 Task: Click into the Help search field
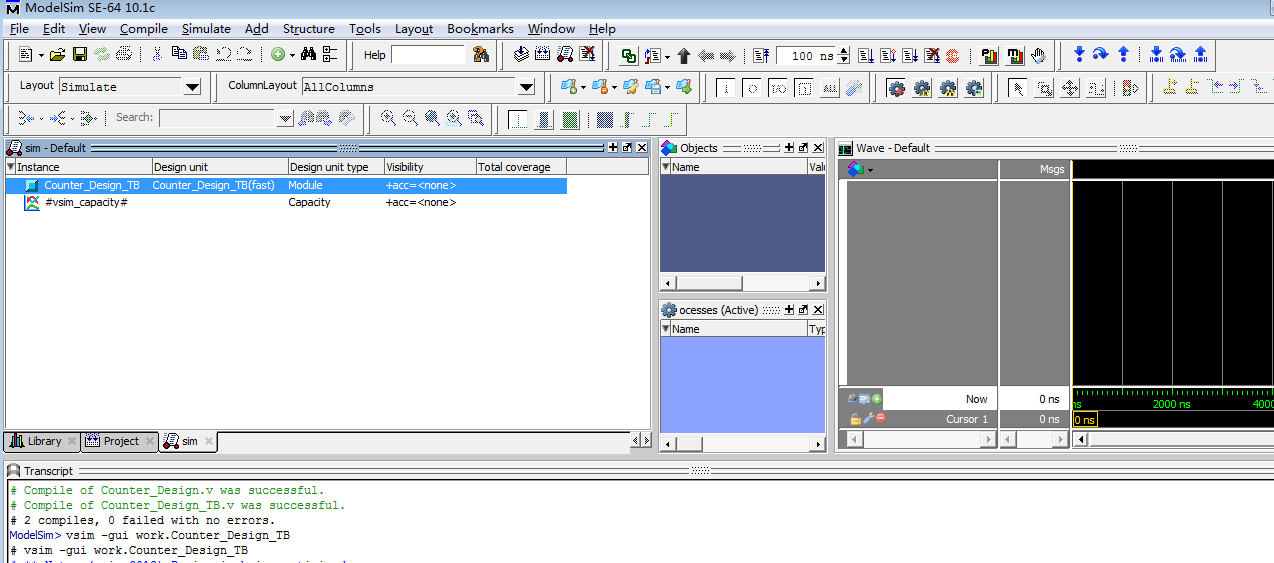pos(427,56)
